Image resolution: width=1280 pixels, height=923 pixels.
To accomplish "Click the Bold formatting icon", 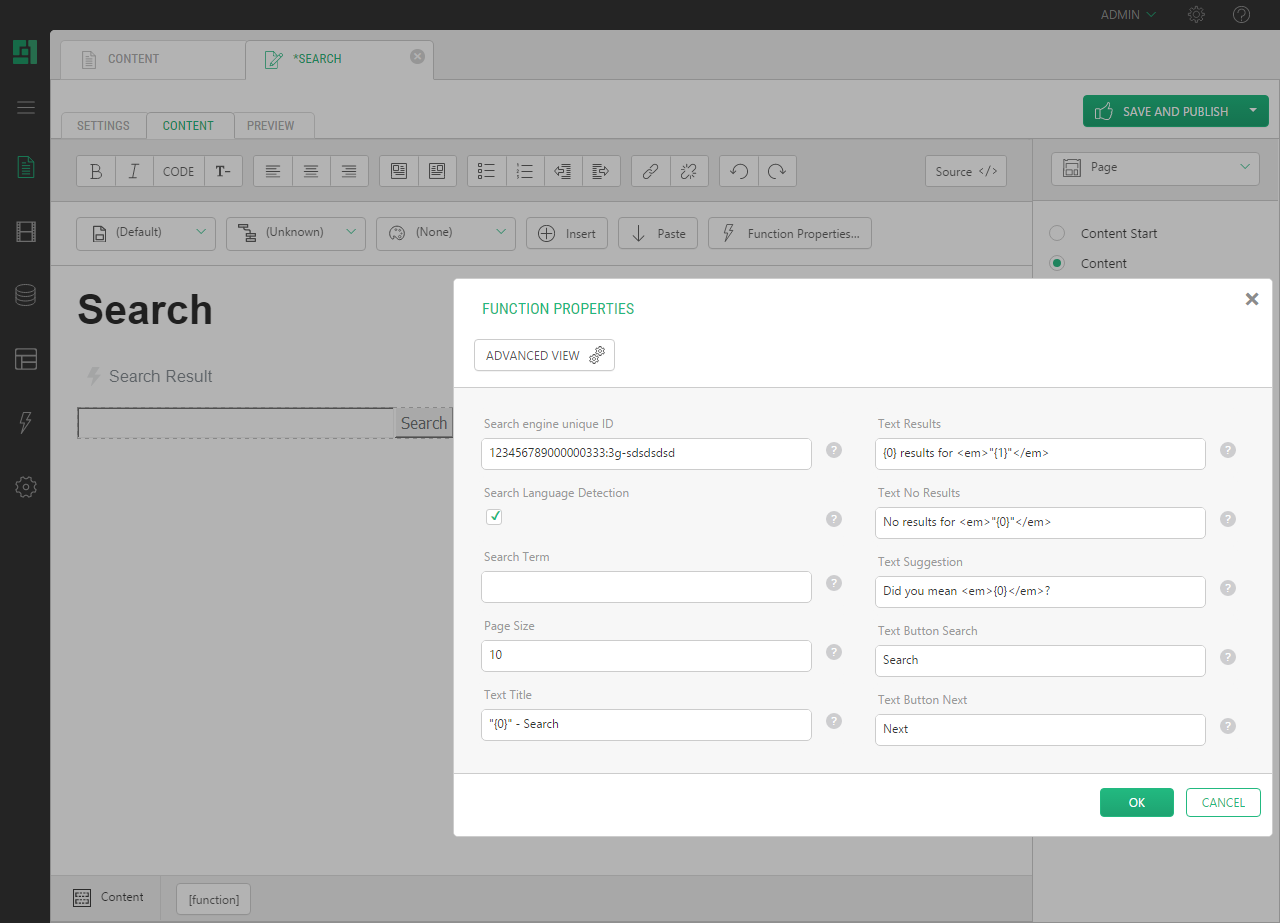I will click(x=96, y=171).
